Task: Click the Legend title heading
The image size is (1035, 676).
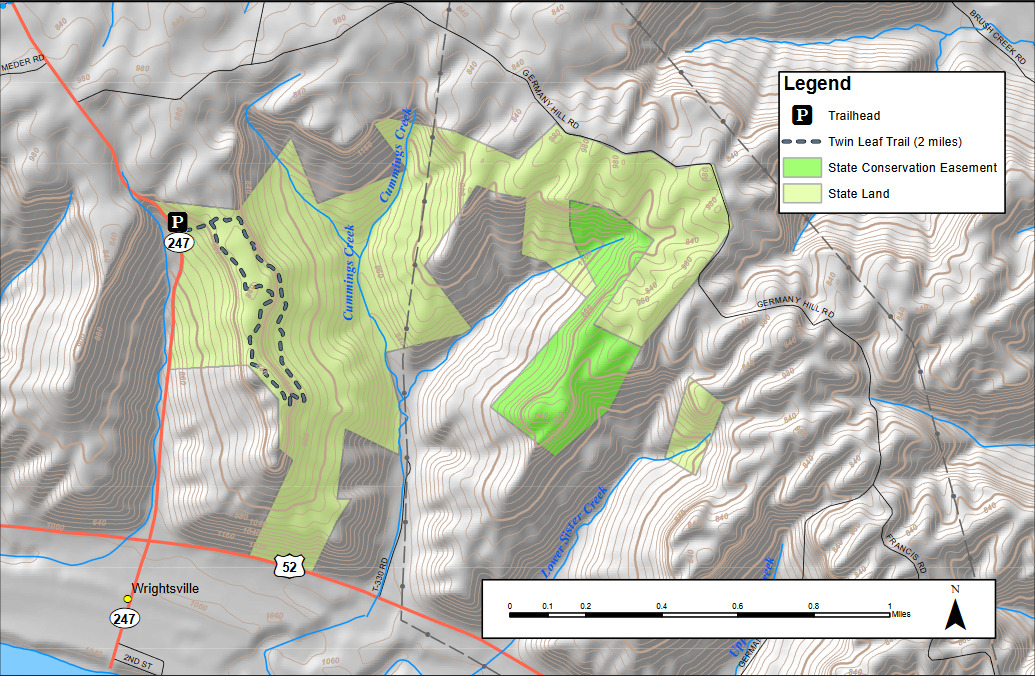Action: point(817,85)
